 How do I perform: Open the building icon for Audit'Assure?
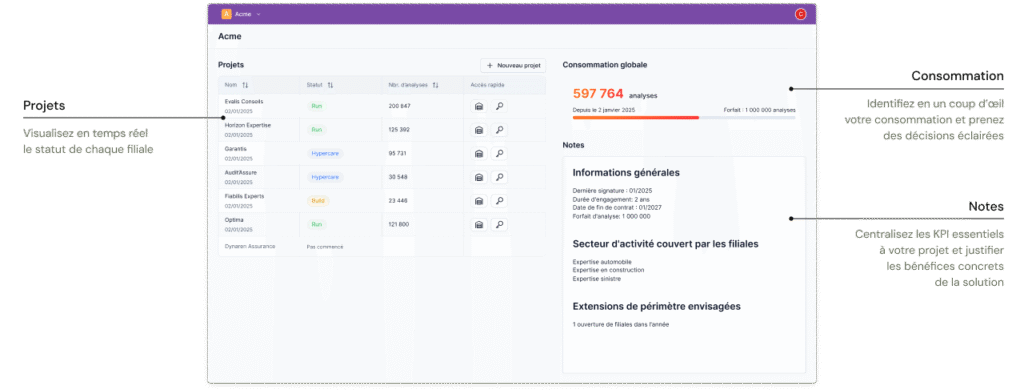tap(479, 177)
